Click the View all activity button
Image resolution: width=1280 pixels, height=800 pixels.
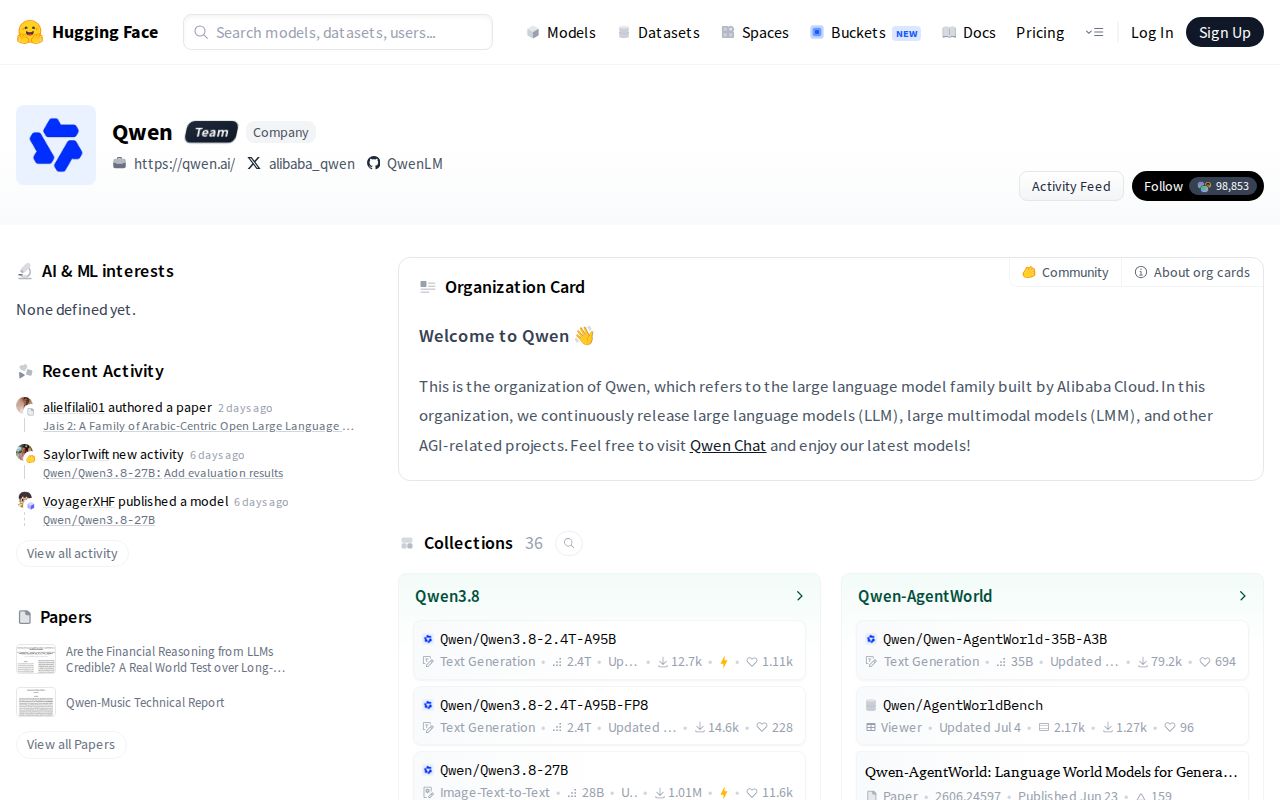click(x=72, y=553)
